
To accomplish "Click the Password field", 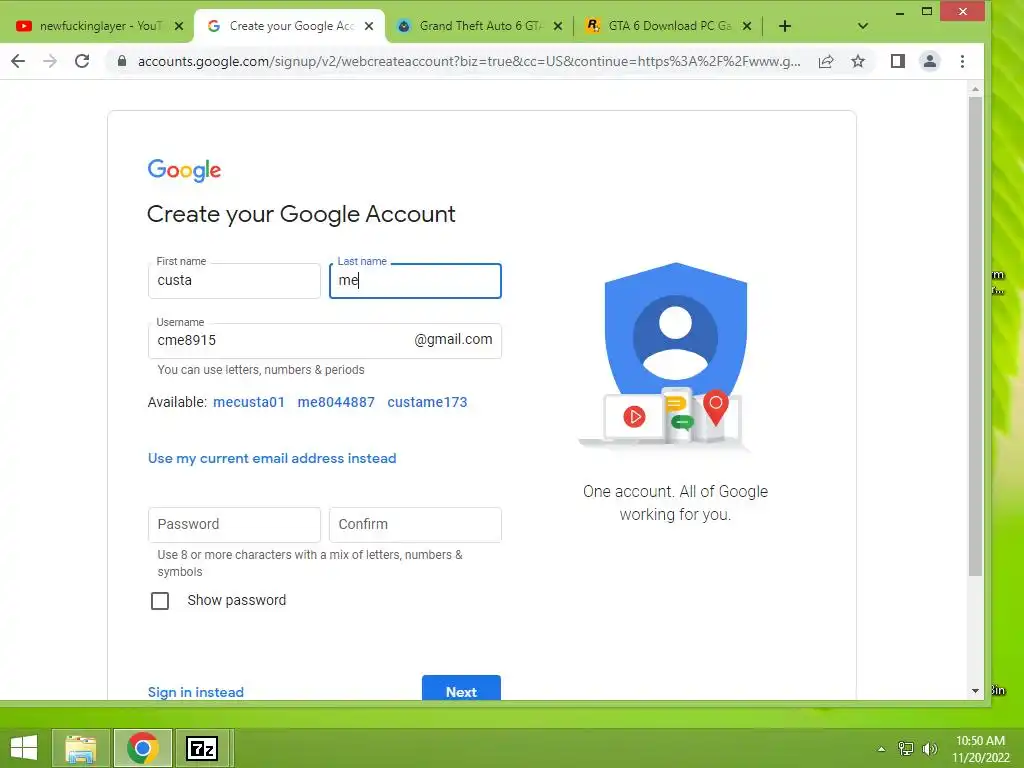I will pos(234,524).
